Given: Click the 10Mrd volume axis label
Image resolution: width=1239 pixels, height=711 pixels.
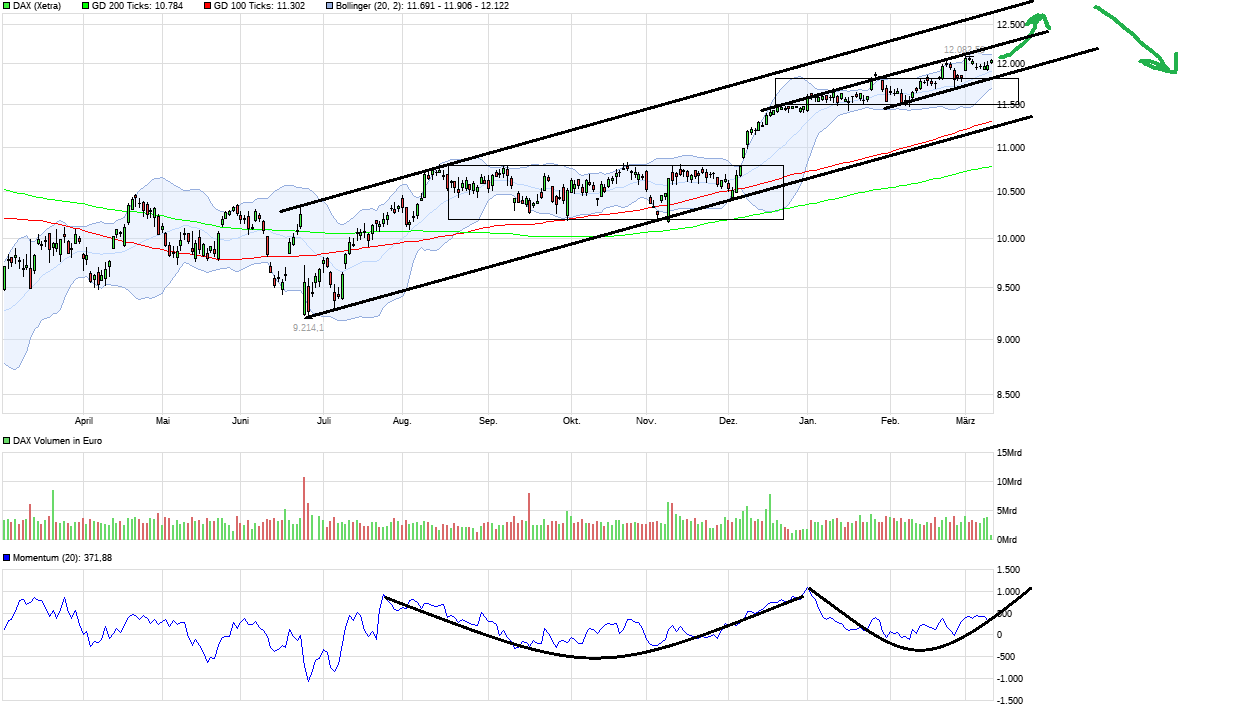Looking at the screenshot, I should tap(1010, 482).
